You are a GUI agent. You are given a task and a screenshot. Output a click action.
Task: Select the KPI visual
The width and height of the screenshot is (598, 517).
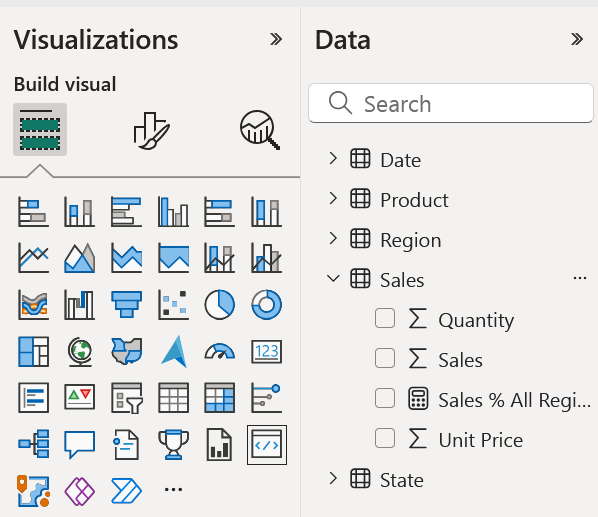pyautogui.click(x=80, y=398)
